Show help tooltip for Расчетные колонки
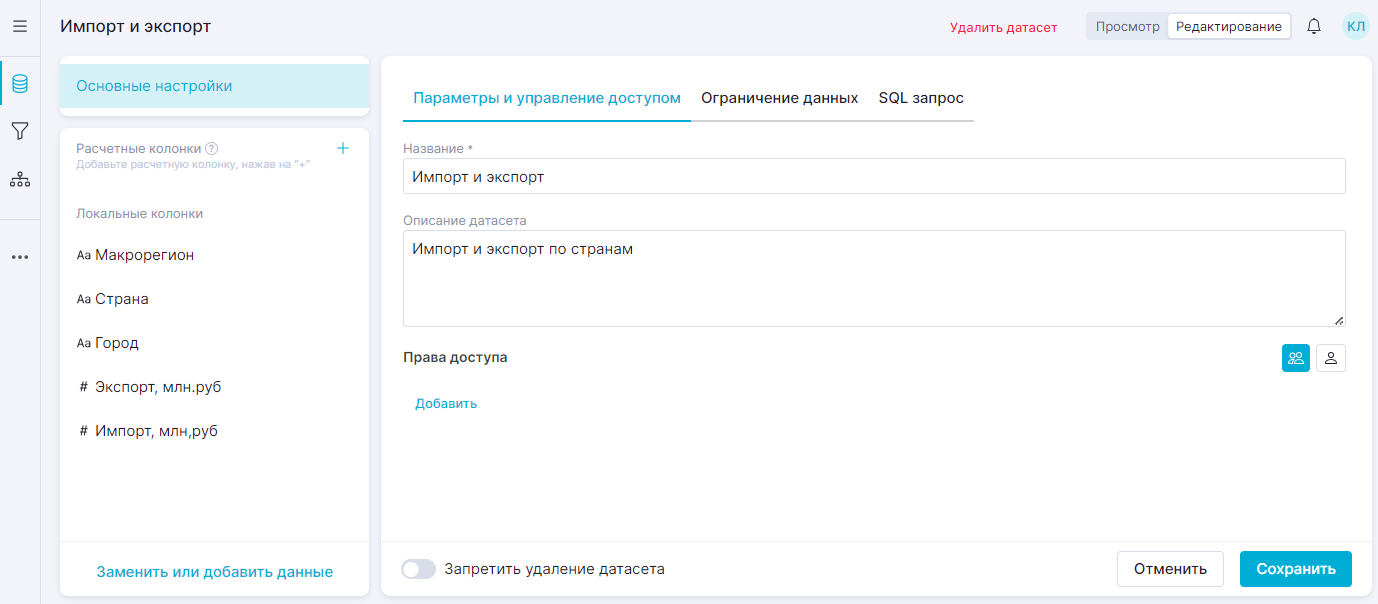1378x604 pixels. point(211,149)
